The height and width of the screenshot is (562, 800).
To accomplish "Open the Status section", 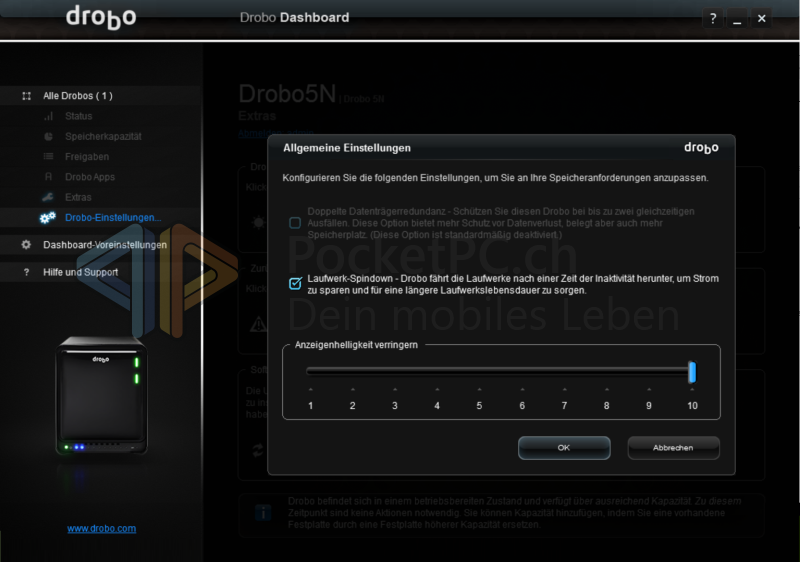I will (x=79, y=116).
